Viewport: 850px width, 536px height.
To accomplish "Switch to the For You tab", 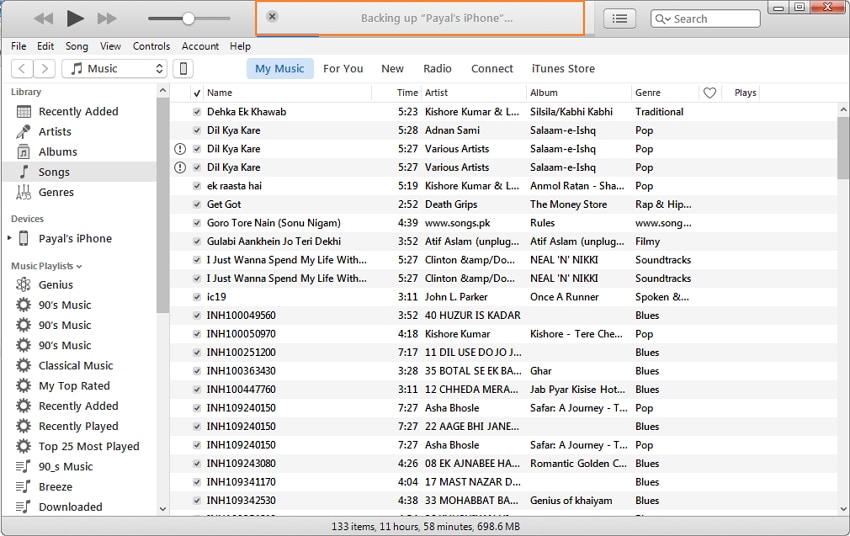I will tap(343, 68).
